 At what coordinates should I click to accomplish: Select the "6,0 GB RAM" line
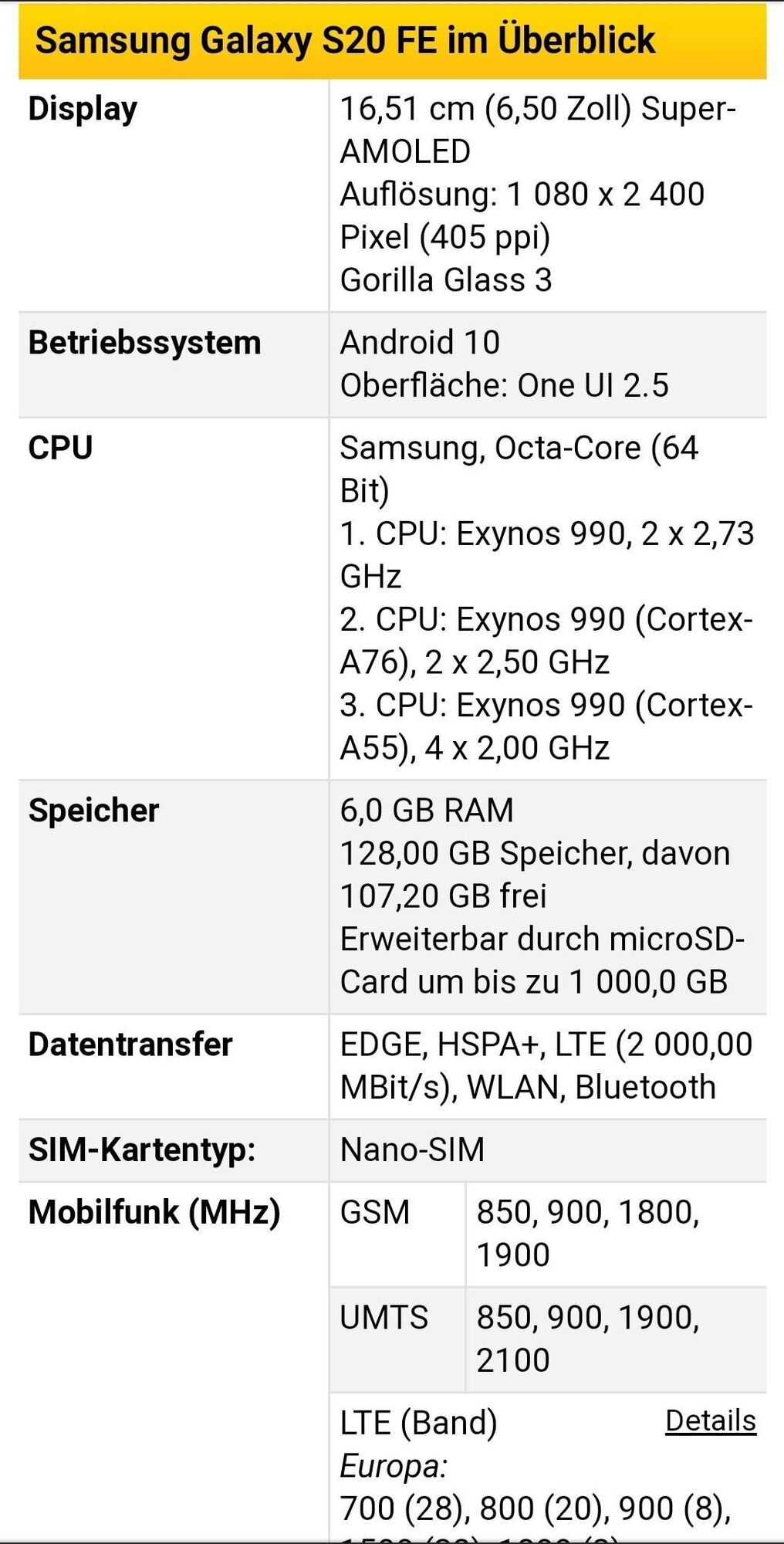click(x=427, y=811)
